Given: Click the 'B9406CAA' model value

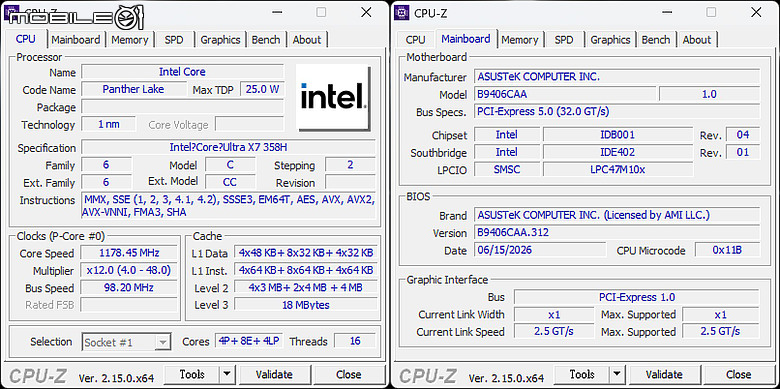Looking at the screenshot, I should 565,94.
